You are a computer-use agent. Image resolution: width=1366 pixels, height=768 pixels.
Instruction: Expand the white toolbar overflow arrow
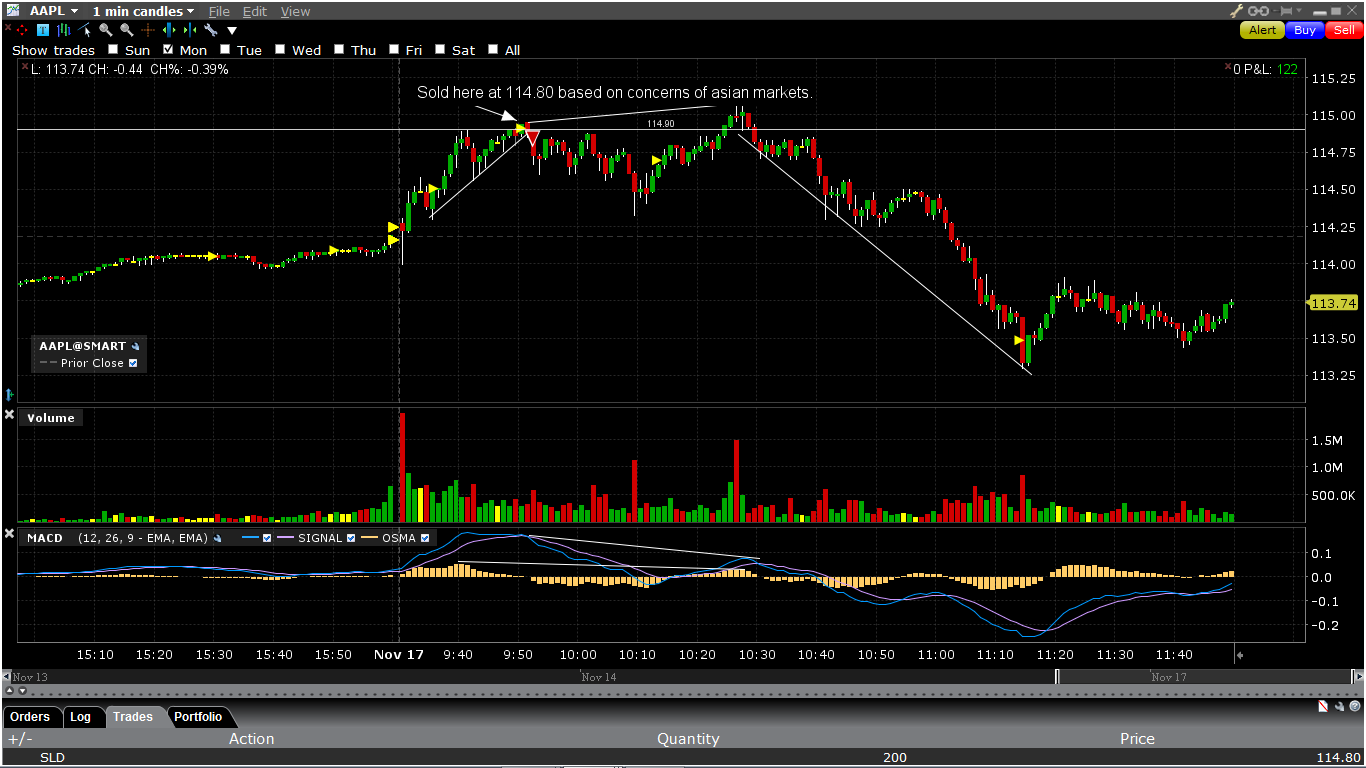(x=232, y=31)
